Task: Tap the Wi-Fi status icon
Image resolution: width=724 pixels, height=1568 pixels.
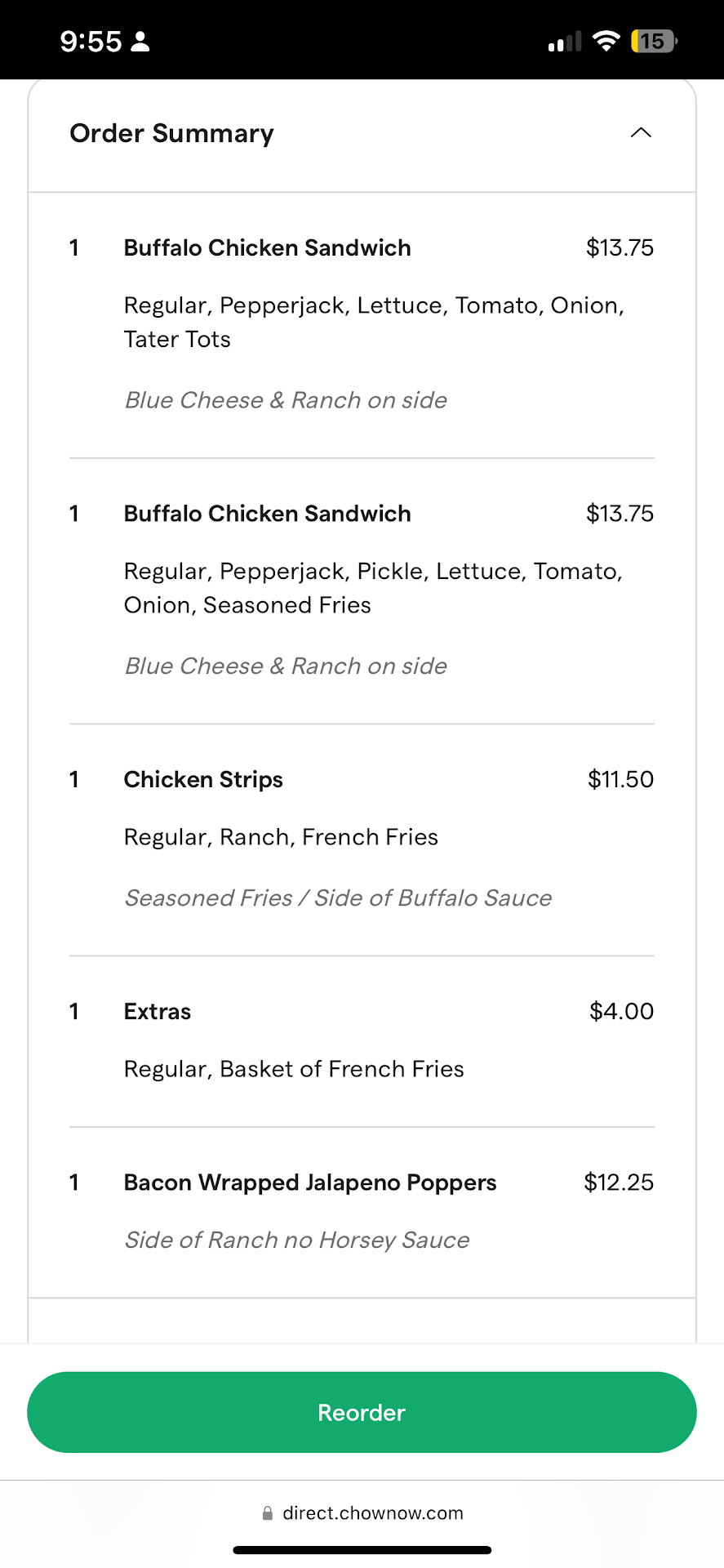Action: pyautogui.click(x=606, y=41)
